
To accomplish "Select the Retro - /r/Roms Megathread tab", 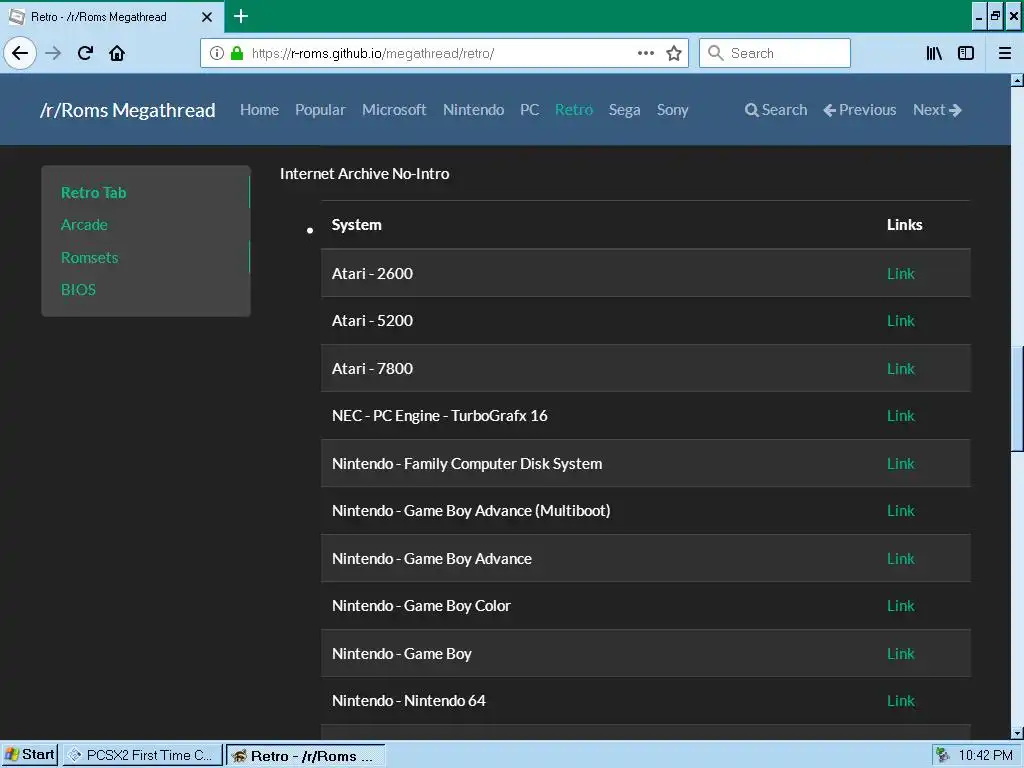I will [111, 17].
